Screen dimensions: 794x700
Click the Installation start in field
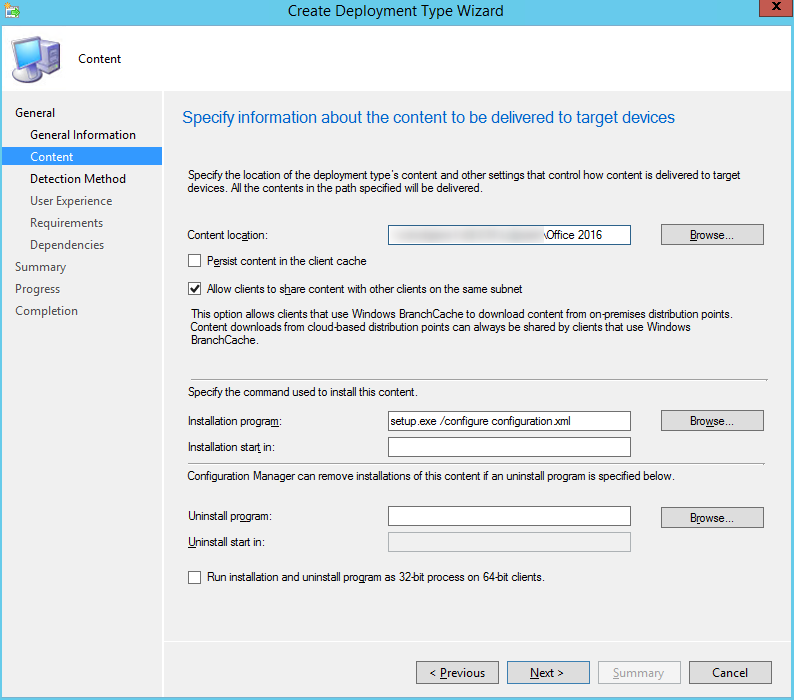click(x=509, y=447)
